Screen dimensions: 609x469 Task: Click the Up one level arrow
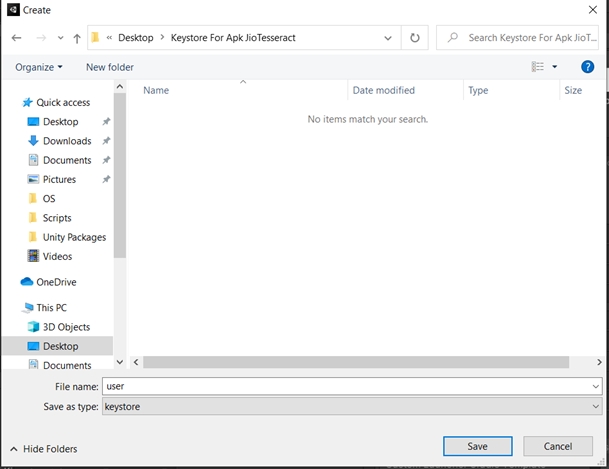click(x=77, y=38)
